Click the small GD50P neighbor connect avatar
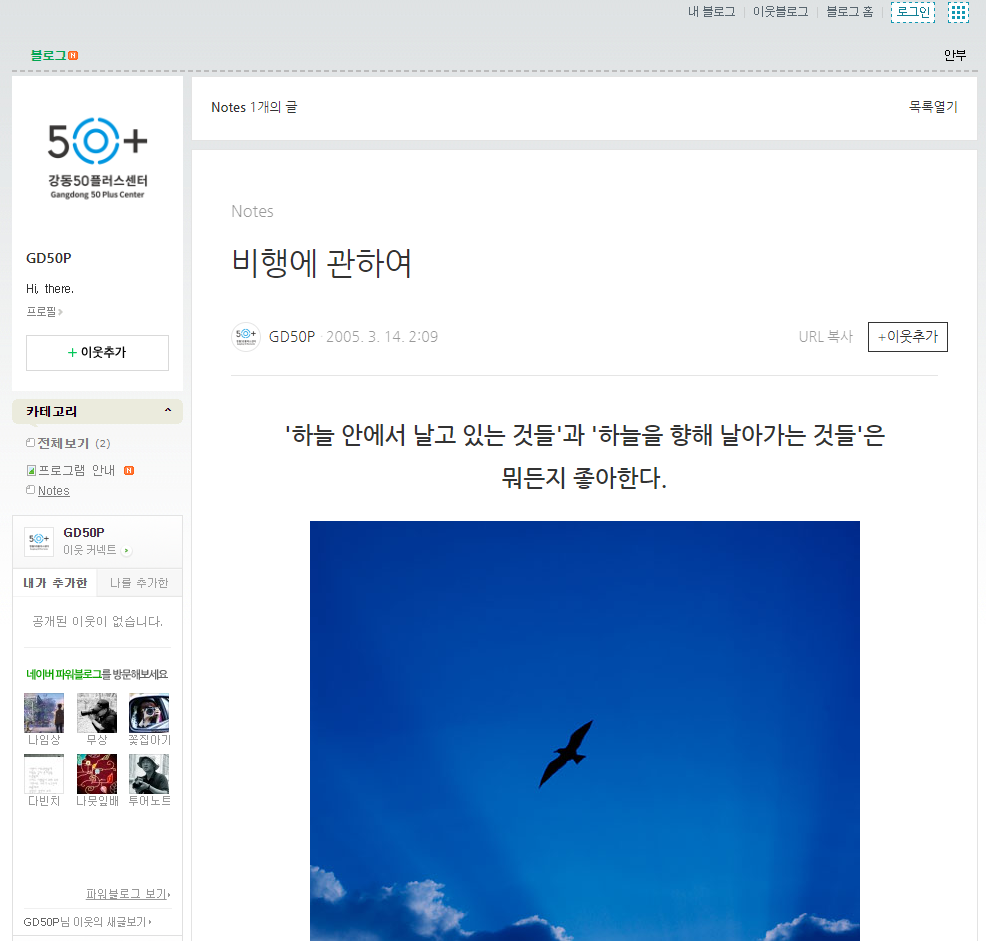The image size is (986, 941). tap(39, 541)
